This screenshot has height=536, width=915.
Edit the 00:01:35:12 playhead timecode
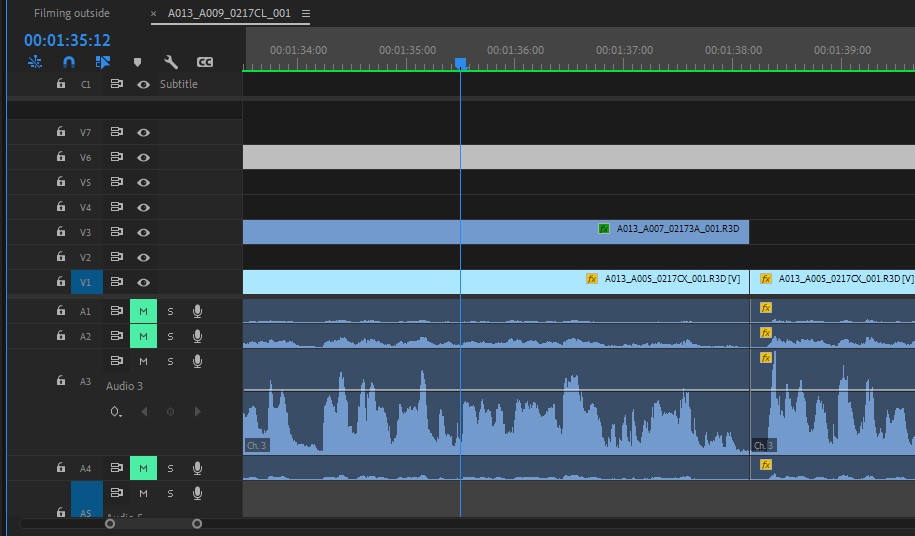[67, 40]
